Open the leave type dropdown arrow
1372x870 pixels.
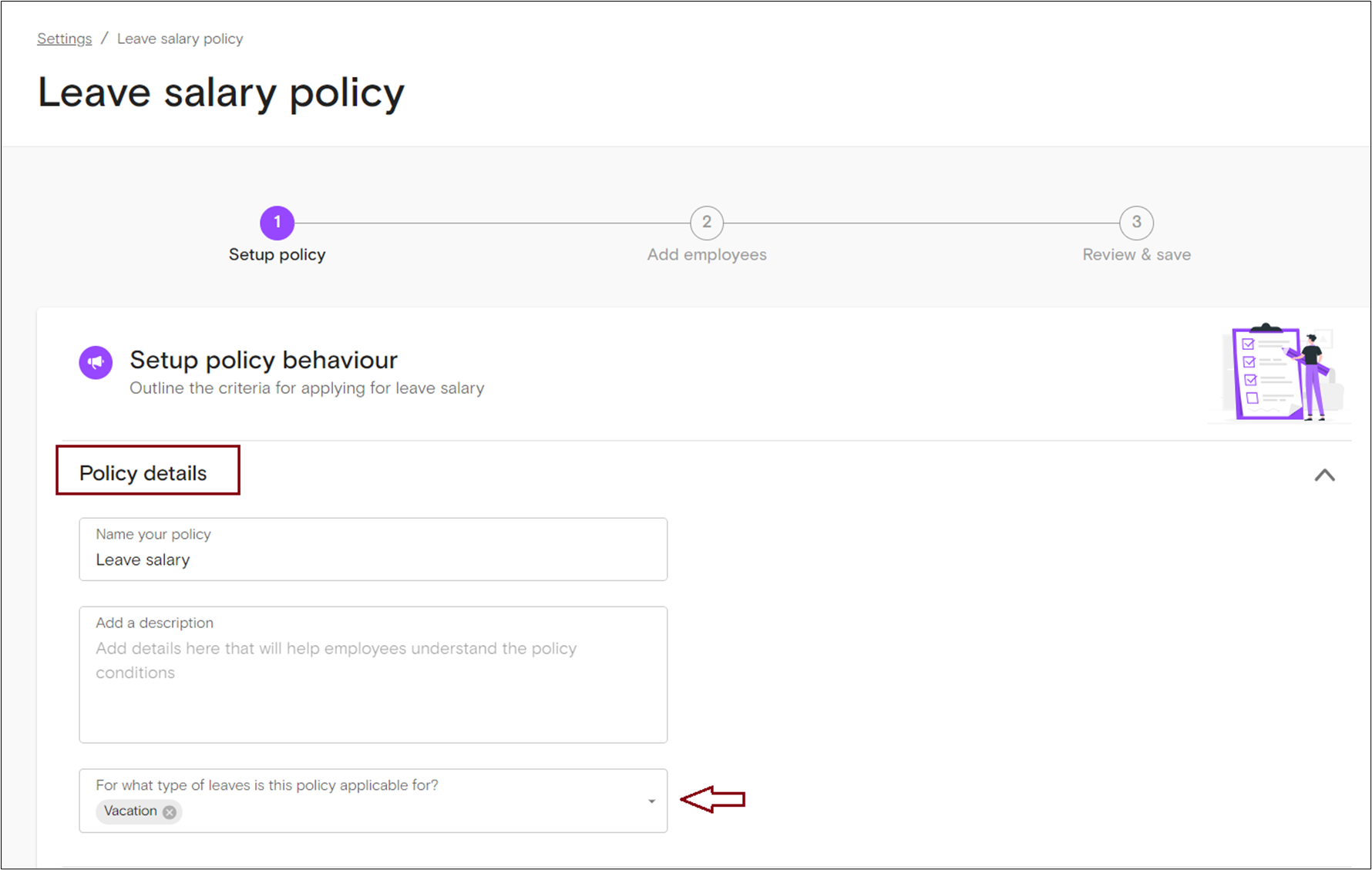click(x=651, y=801)
